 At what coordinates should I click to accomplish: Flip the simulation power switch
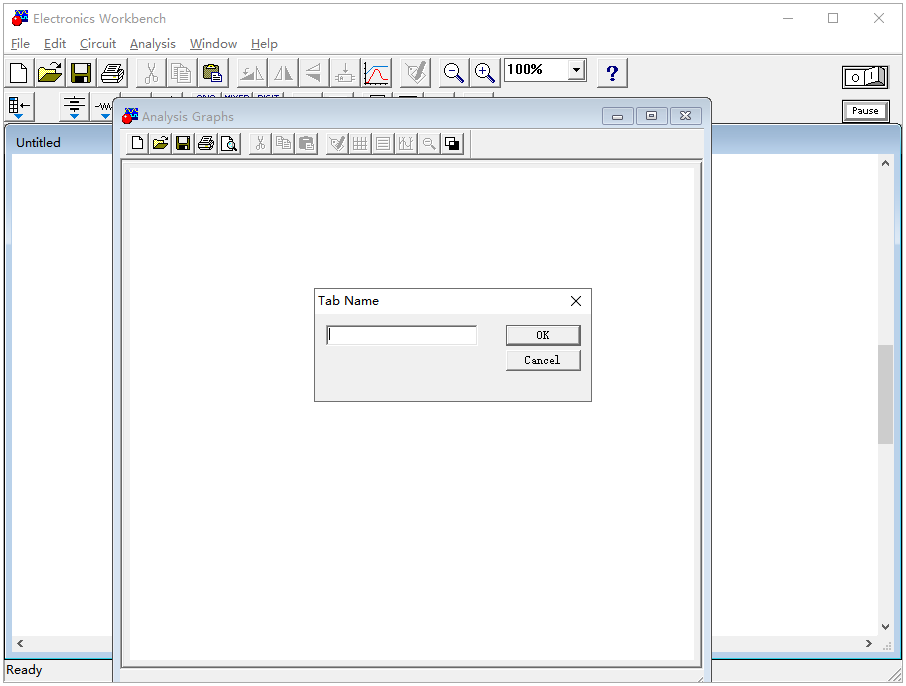coord(865,77)
